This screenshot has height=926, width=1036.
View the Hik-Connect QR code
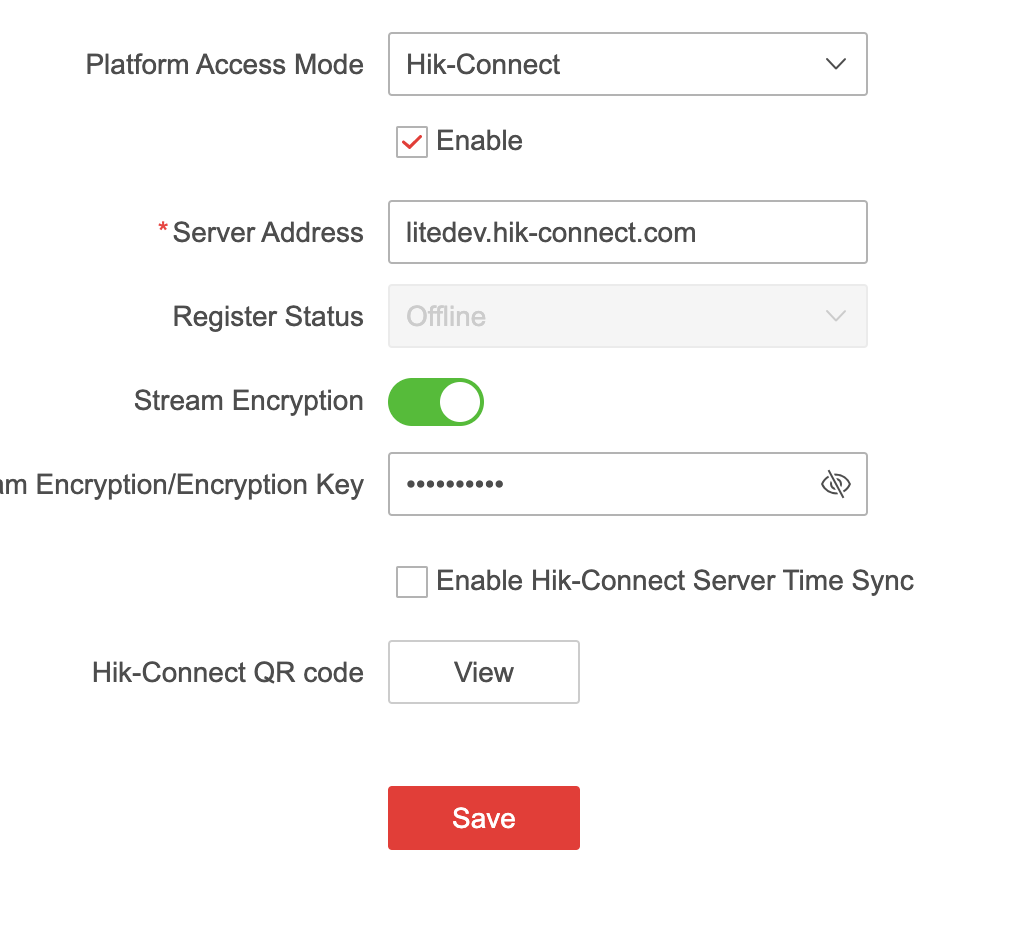(x=483, y=672)
